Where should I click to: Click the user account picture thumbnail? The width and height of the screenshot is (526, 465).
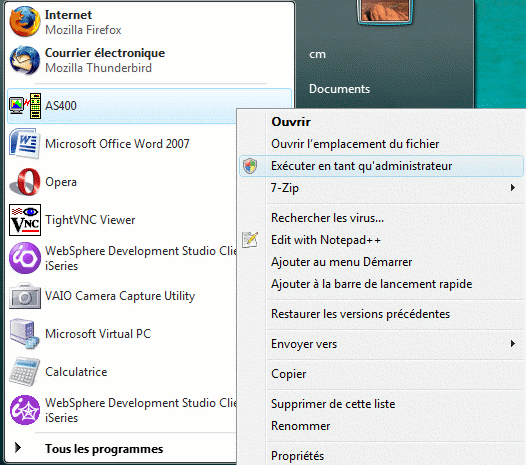[385, 11]
